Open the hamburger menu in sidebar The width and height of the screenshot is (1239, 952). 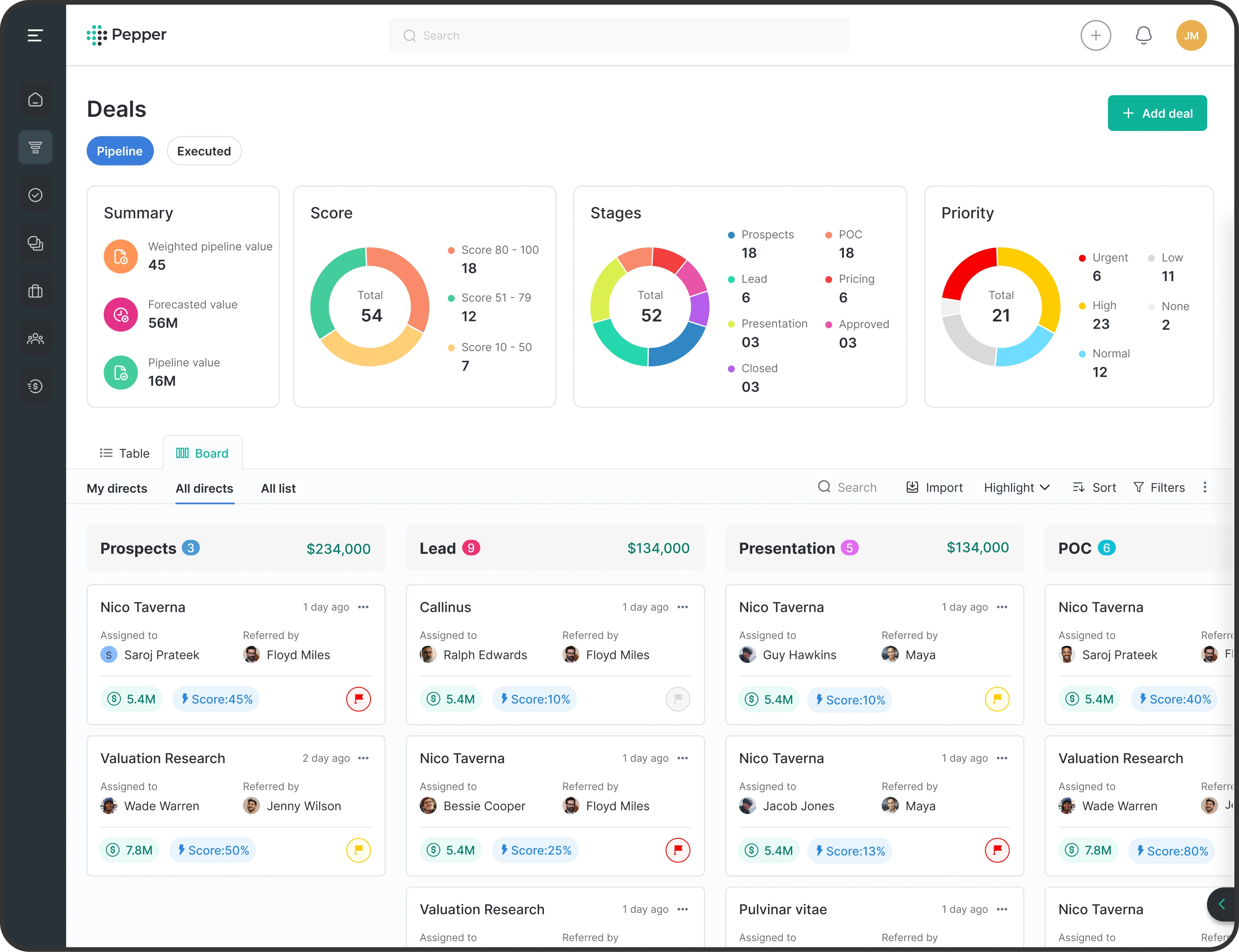35,35
